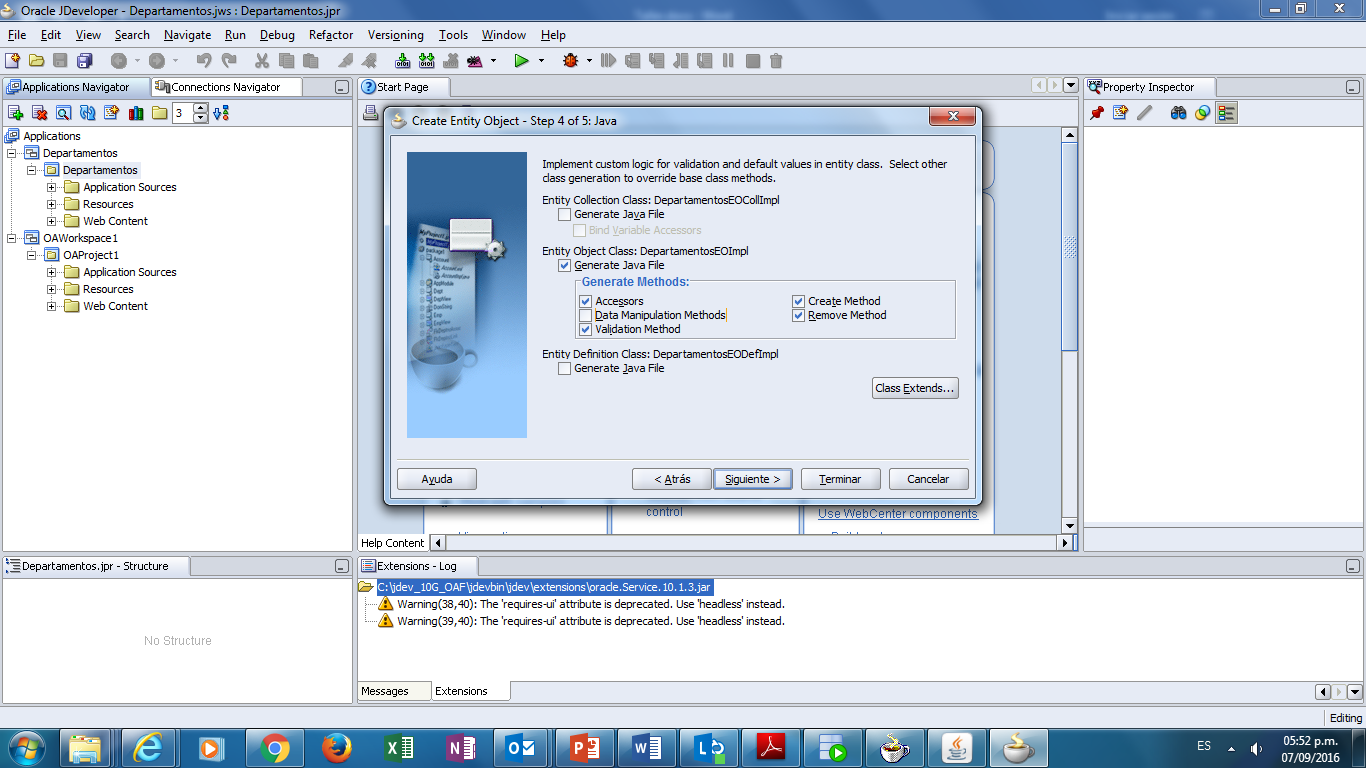Open the Run button dropdown arrow
The height and width of the screenshot is (768, 1366).
click(x=542, y=61)
